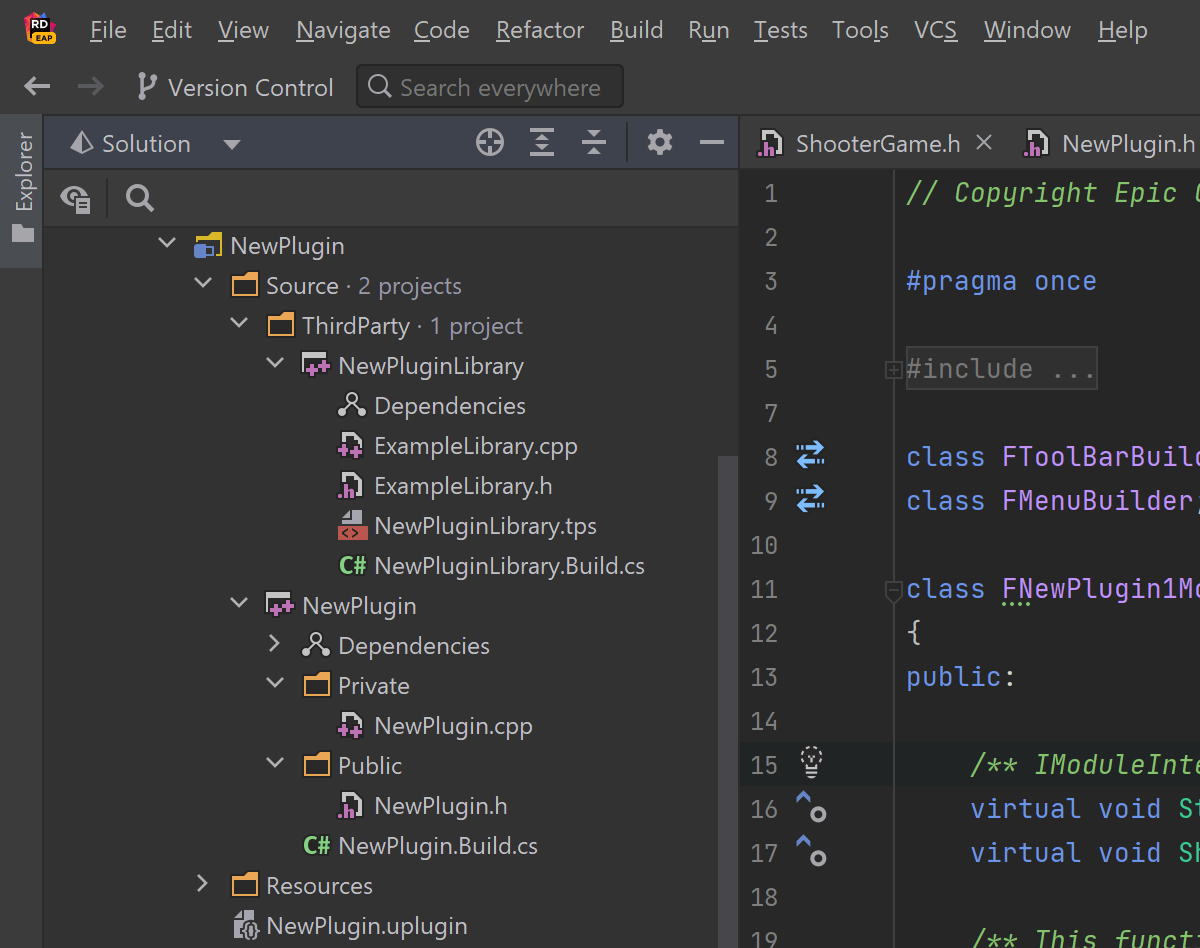1200x948 pixels.
Task: Click the Collapse All icon in Solution panel
Action: pyautogui.click(x=594, y=143)
